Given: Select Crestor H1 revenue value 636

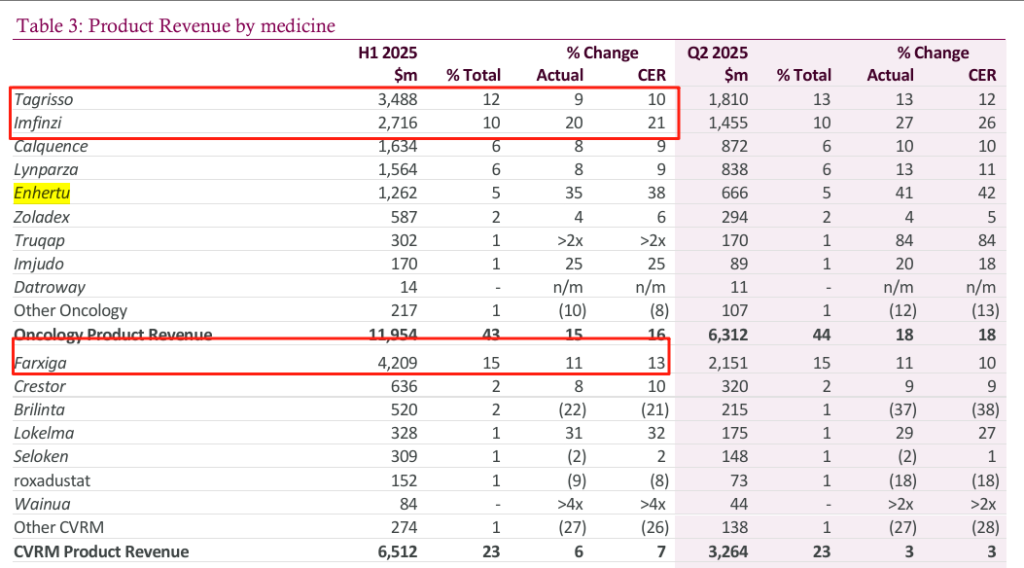Looking at the screenshot, I should (x=404, y=387).
